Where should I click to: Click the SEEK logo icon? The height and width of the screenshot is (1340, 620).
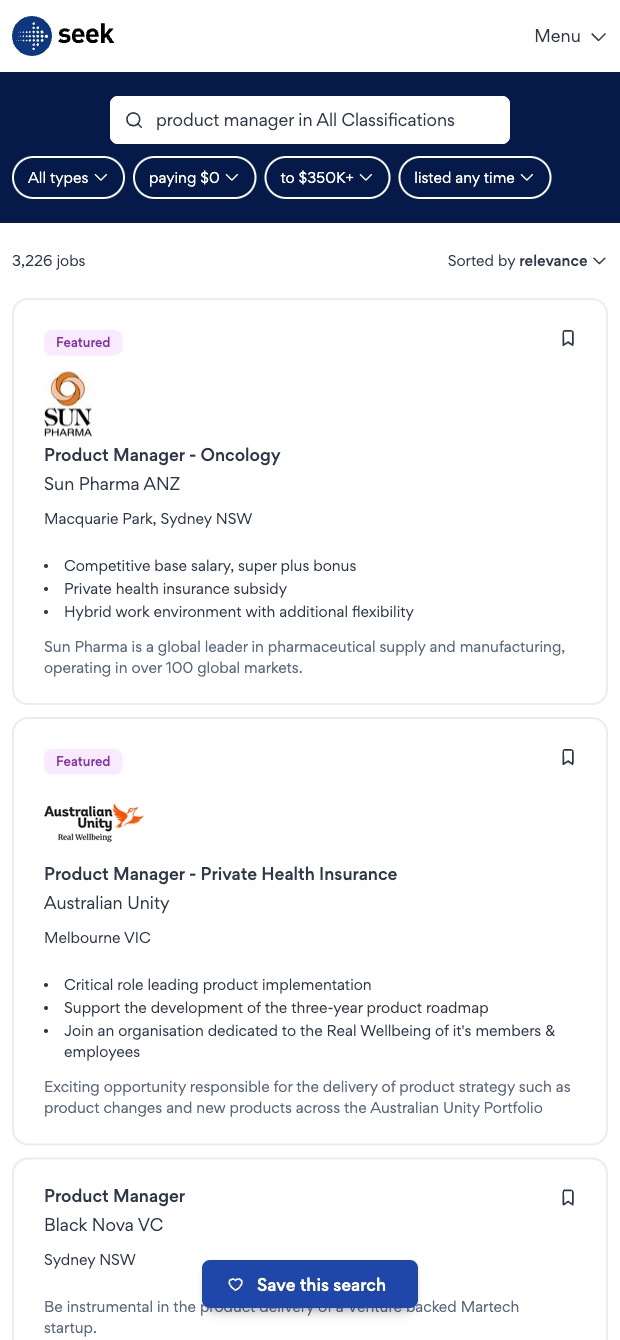(32, 36)
